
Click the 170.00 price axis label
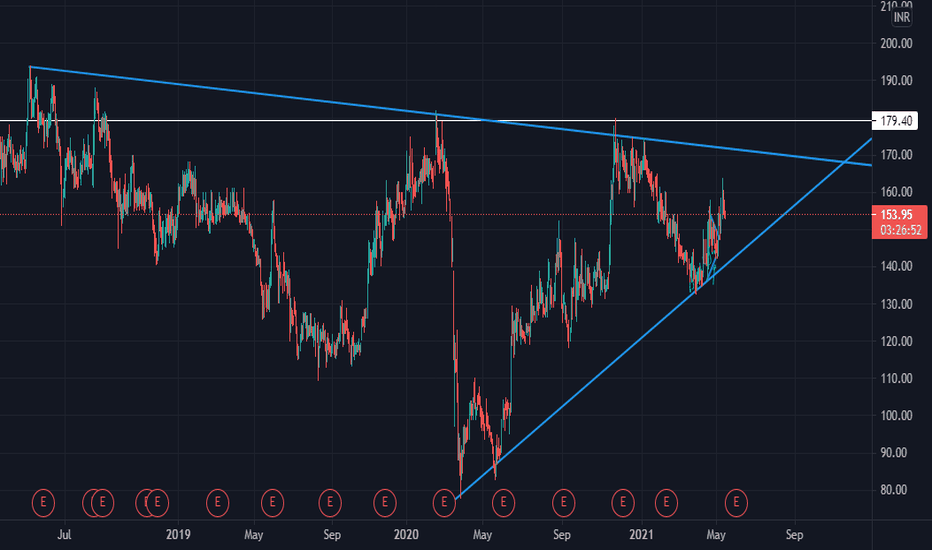coord(896,155)
